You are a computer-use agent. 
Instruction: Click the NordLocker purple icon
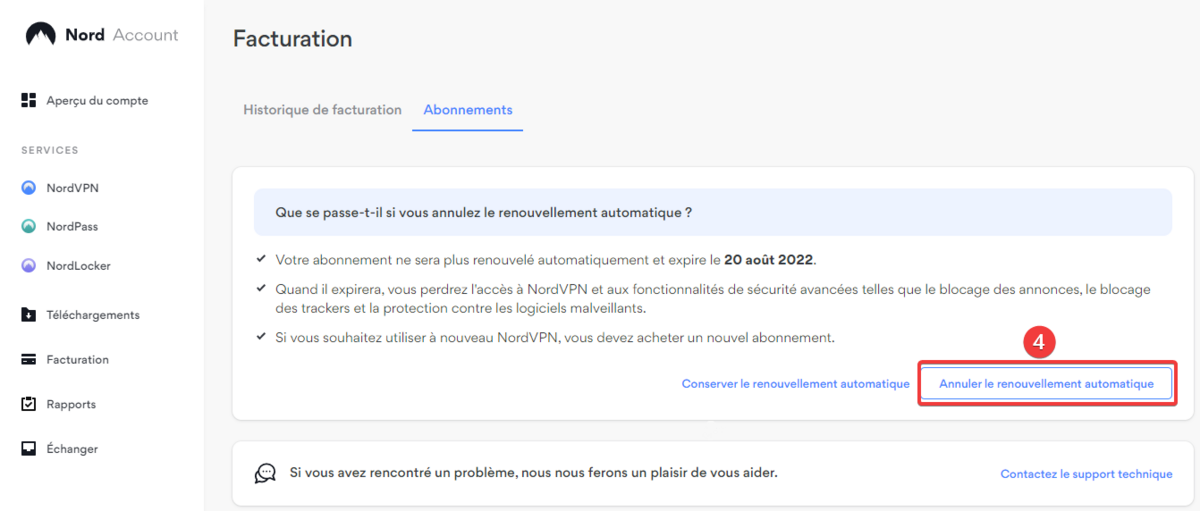29,266
